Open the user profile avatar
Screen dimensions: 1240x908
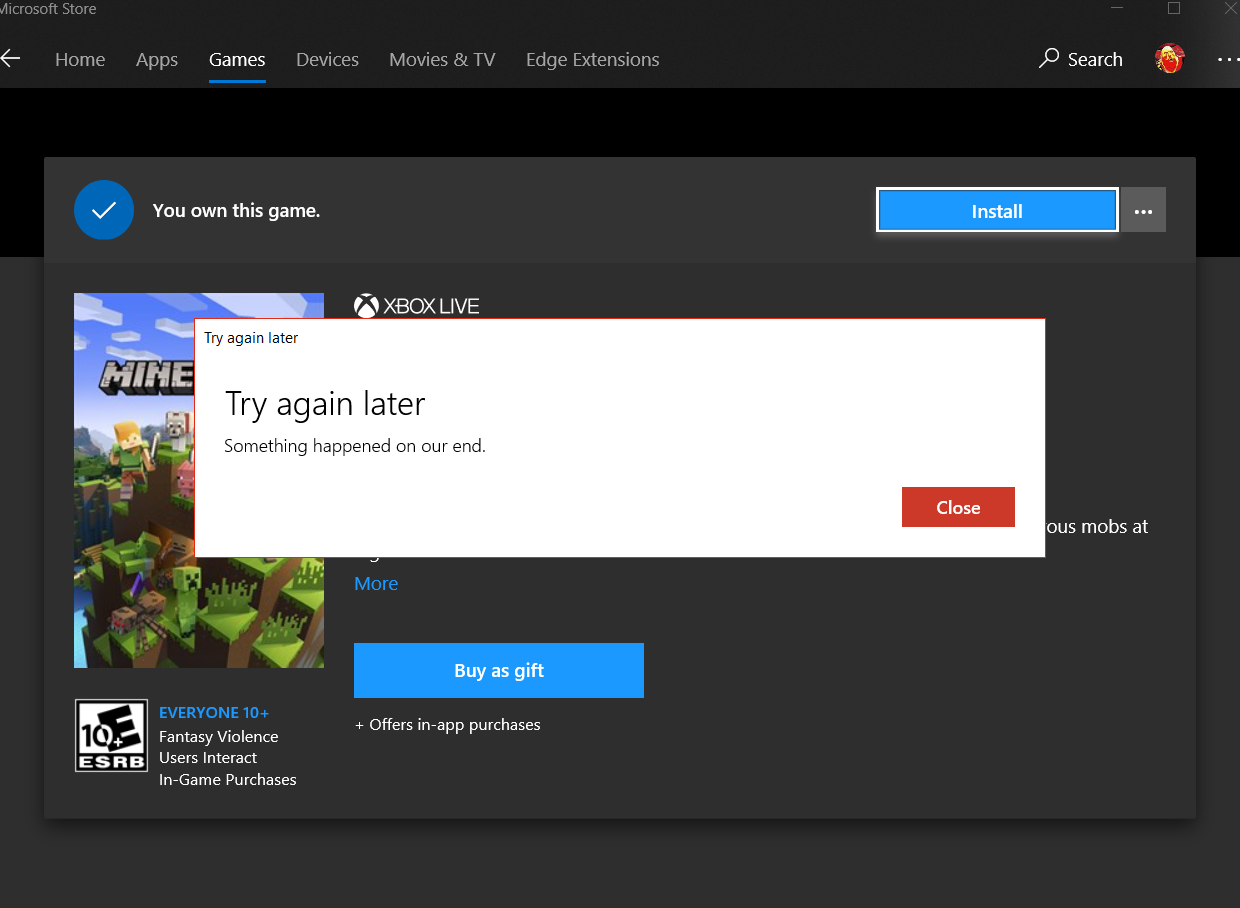(x=1169, y=59)
